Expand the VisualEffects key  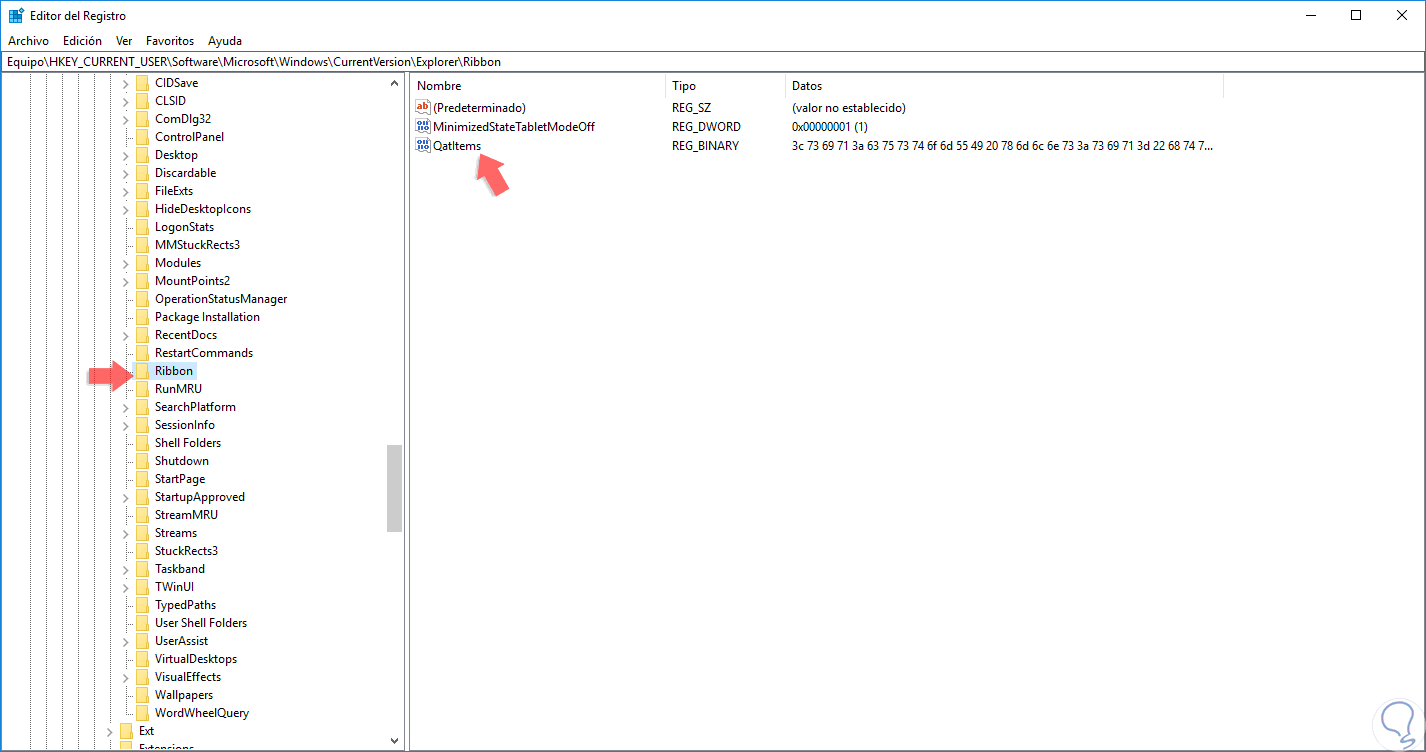(x=126, y=677)
